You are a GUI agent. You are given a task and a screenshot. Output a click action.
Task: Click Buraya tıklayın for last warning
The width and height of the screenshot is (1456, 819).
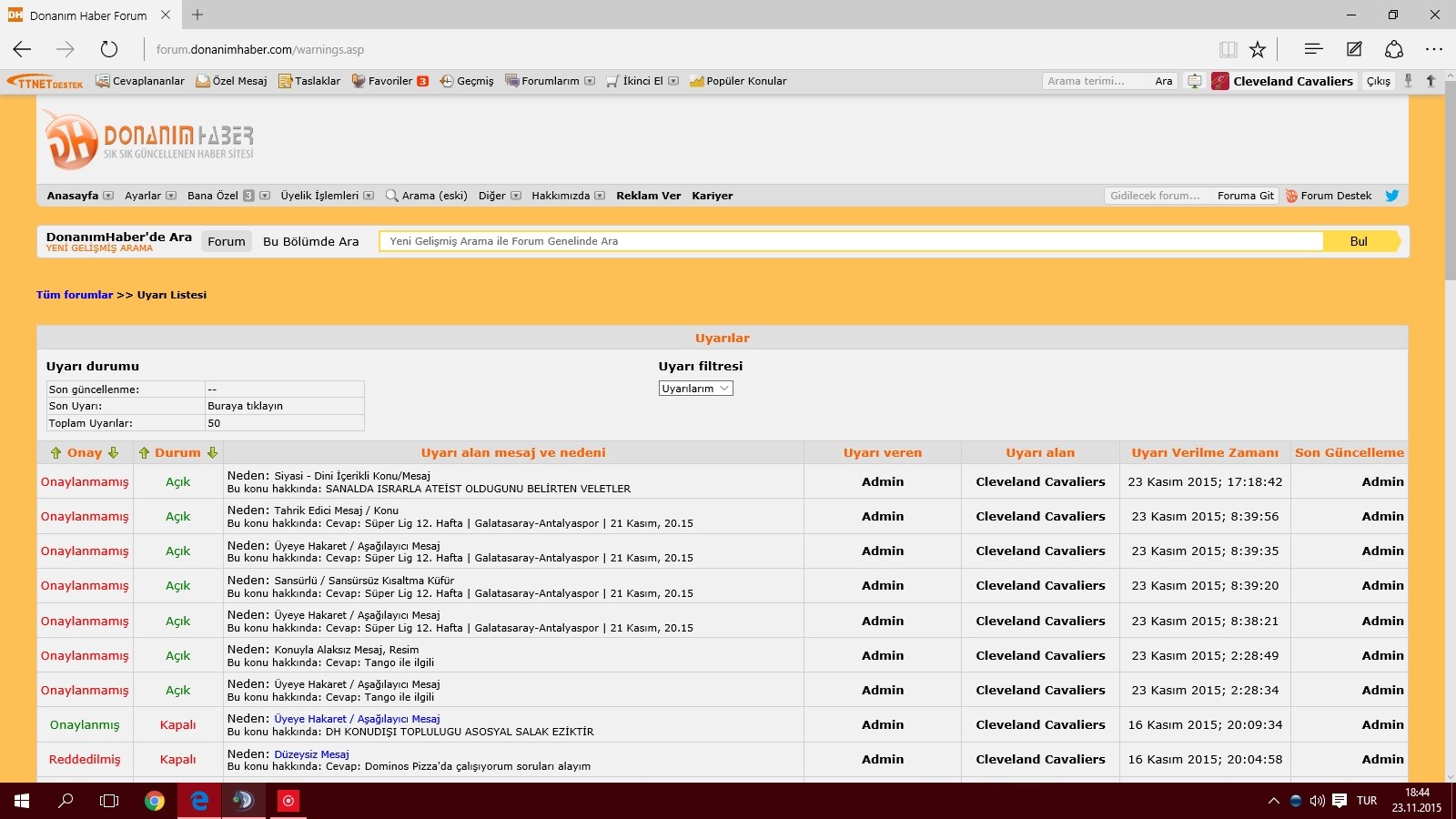(246, 406)
